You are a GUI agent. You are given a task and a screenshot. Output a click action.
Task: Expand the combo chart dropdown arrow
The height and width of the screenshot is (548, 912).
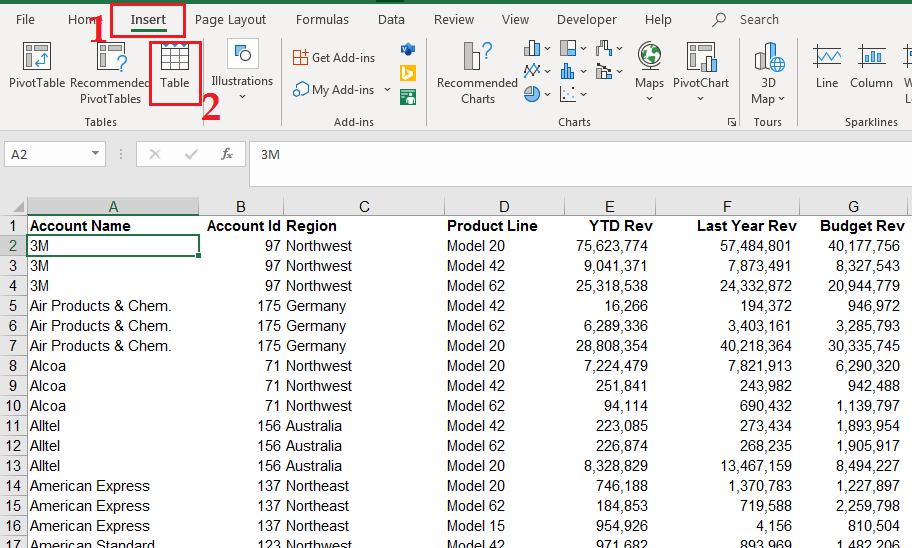619,71
